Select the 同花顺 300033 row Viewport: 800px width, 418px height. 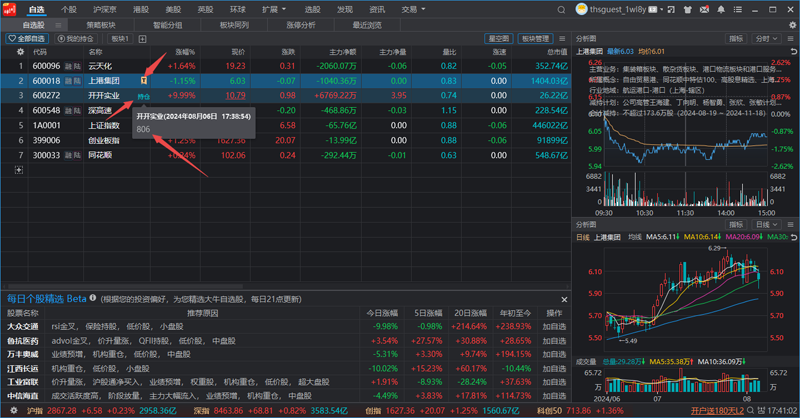pos(286,155)
